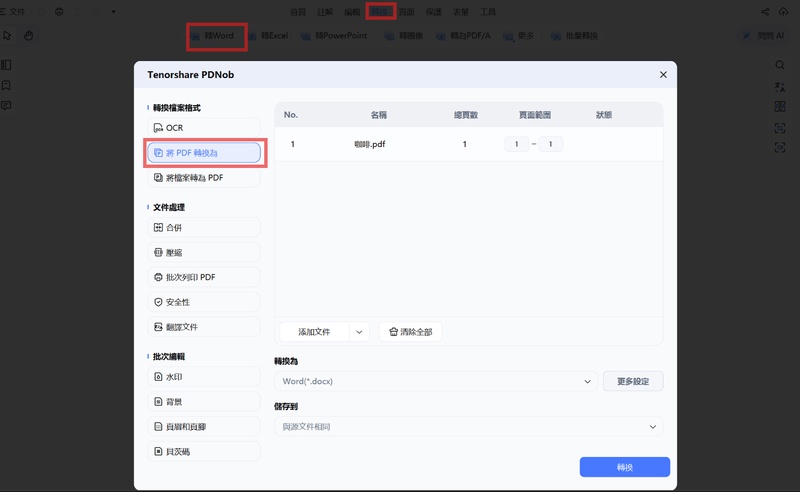The height and width of the screenshot is (492, 800).
Task: Click the blue 轉換 convert button
Action: (x=624, y=467)
